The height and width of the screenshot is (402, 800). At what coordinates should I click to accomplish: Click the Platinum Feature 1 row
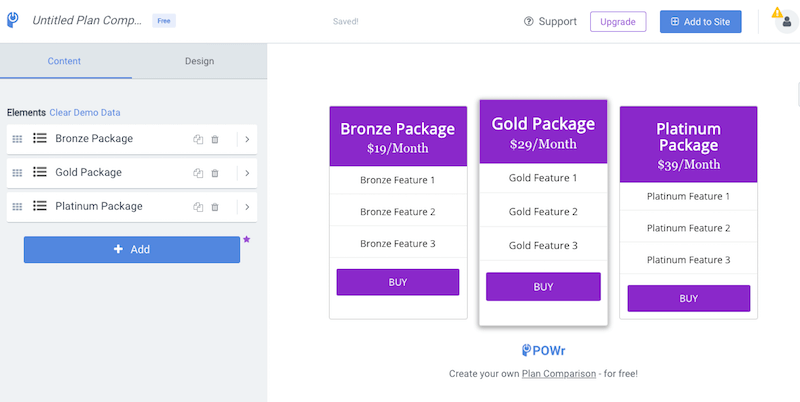pos(689,196)
